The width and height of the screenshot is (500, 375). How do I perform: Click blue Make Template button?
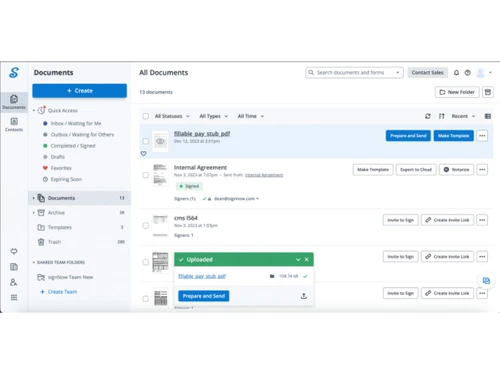(x=453, y=136)
